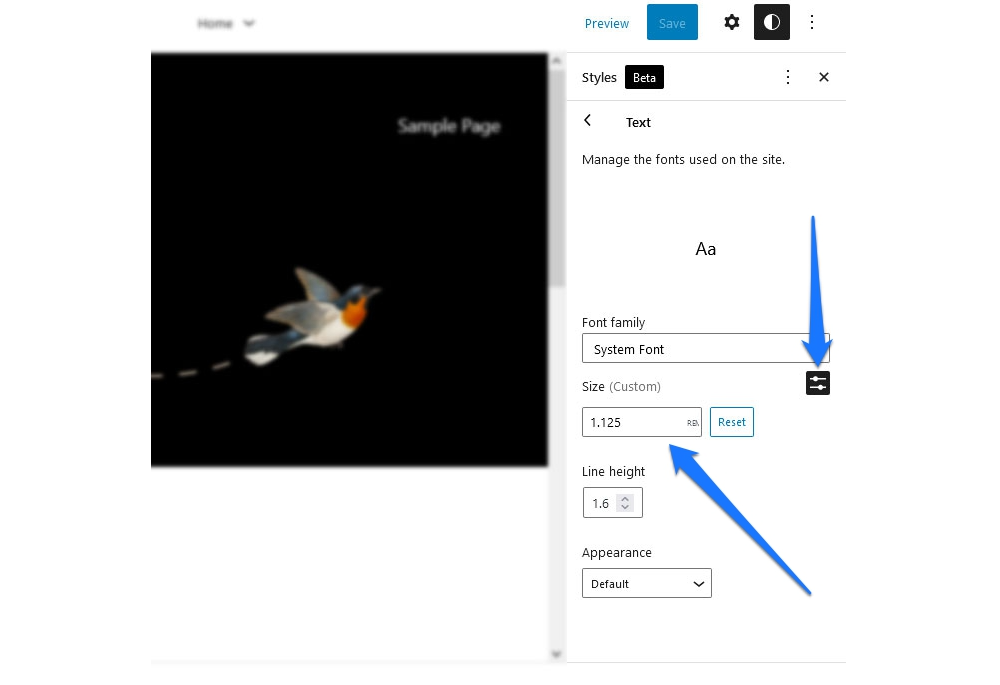The width and height of the screenshot is (1000, 685).
Task: Click the Home menu in the top bar
Action: tap(214, 23)
